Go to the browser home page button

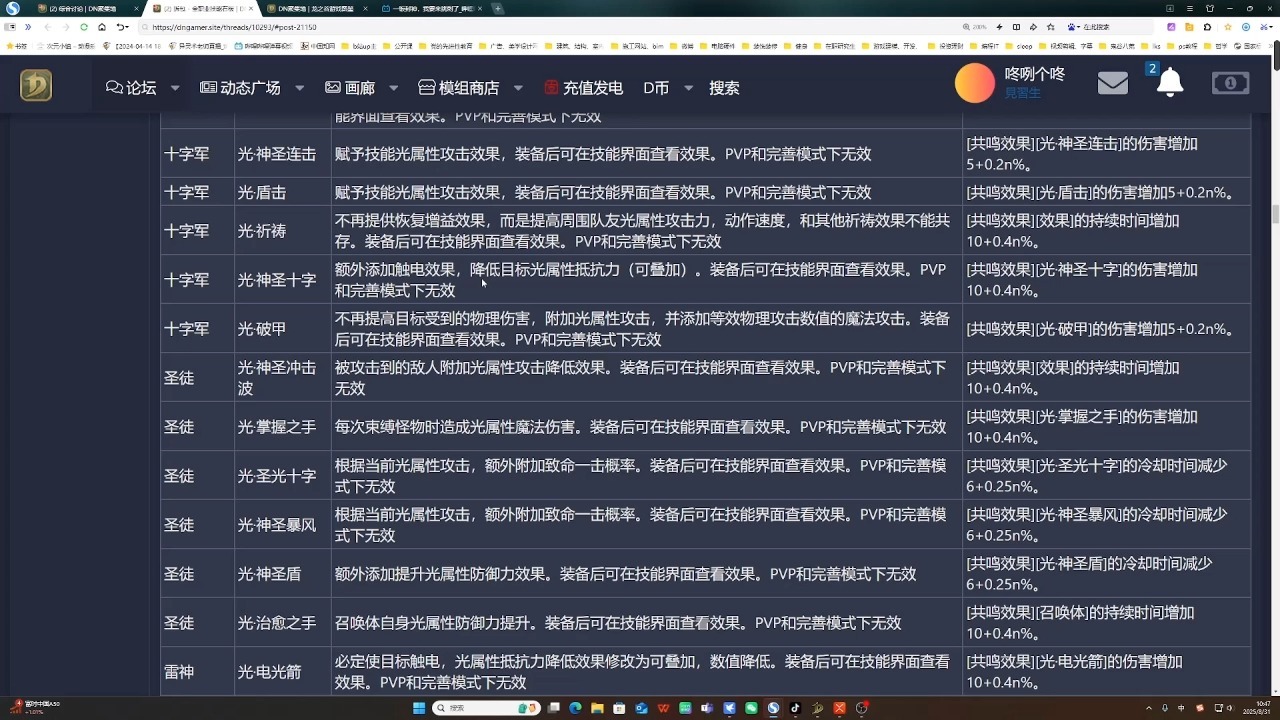point(101,27)
